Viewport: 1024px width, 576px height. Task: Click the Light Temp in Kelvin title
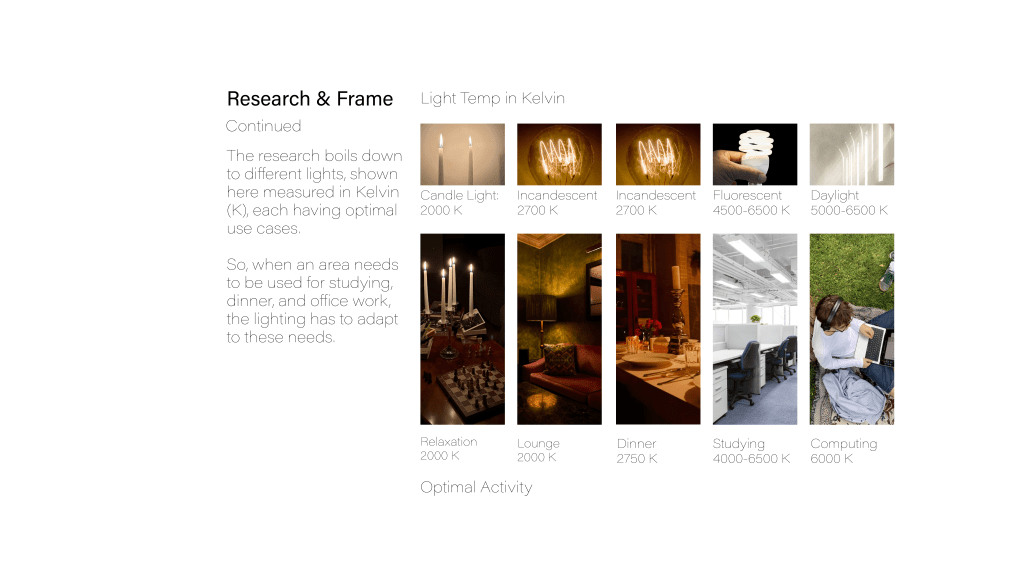[x=492, y=98]
